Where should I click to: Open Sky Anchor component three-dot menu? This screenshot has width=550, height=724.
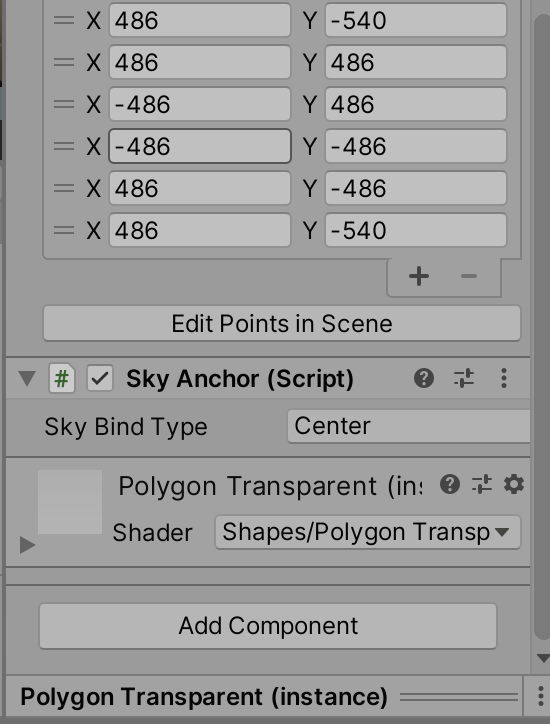click(504, 379)
